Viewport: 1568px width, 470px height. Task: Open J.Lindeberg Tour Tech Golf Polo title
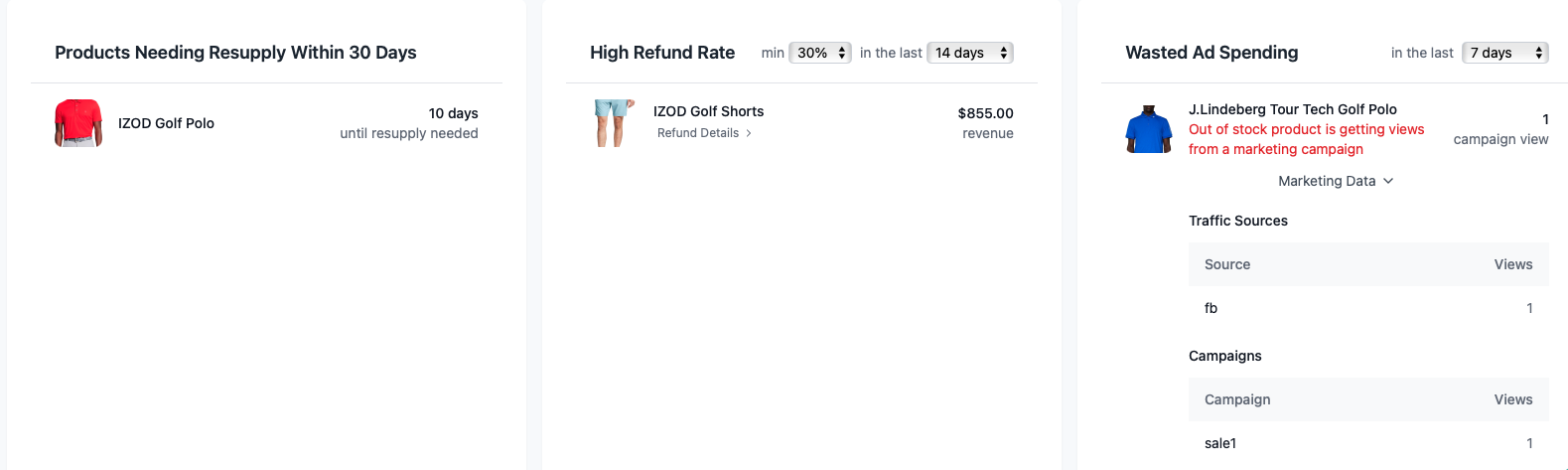[x=1292, y=109]
